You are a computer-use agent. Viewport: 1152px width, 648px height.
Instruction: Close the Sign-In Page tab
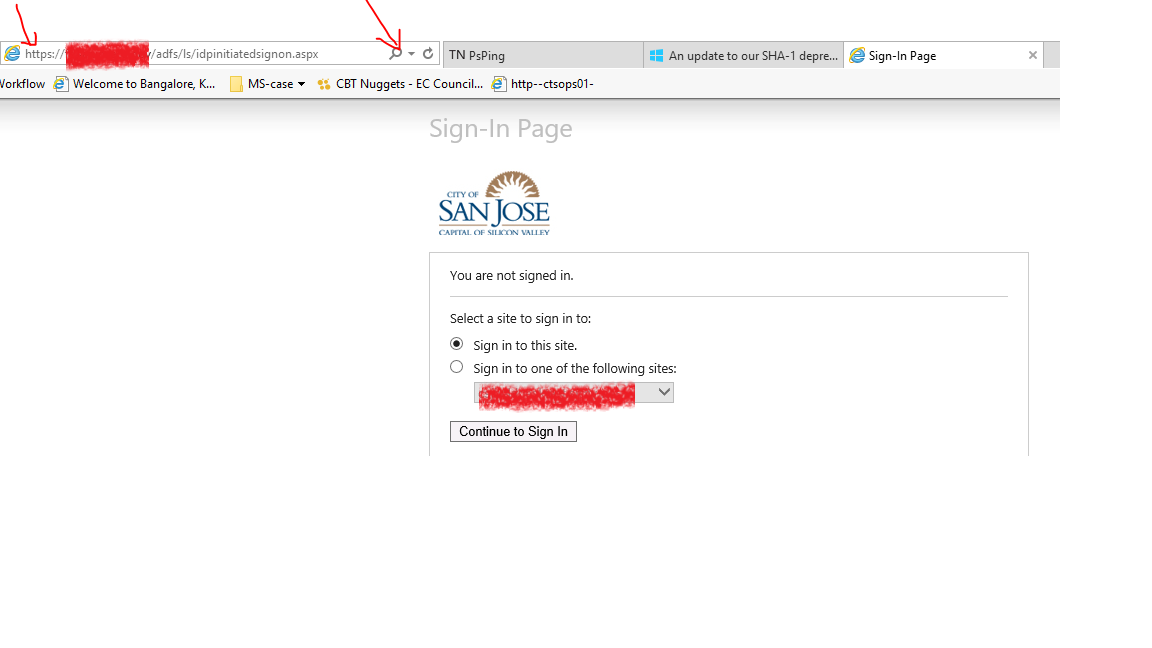point(1032,55)
